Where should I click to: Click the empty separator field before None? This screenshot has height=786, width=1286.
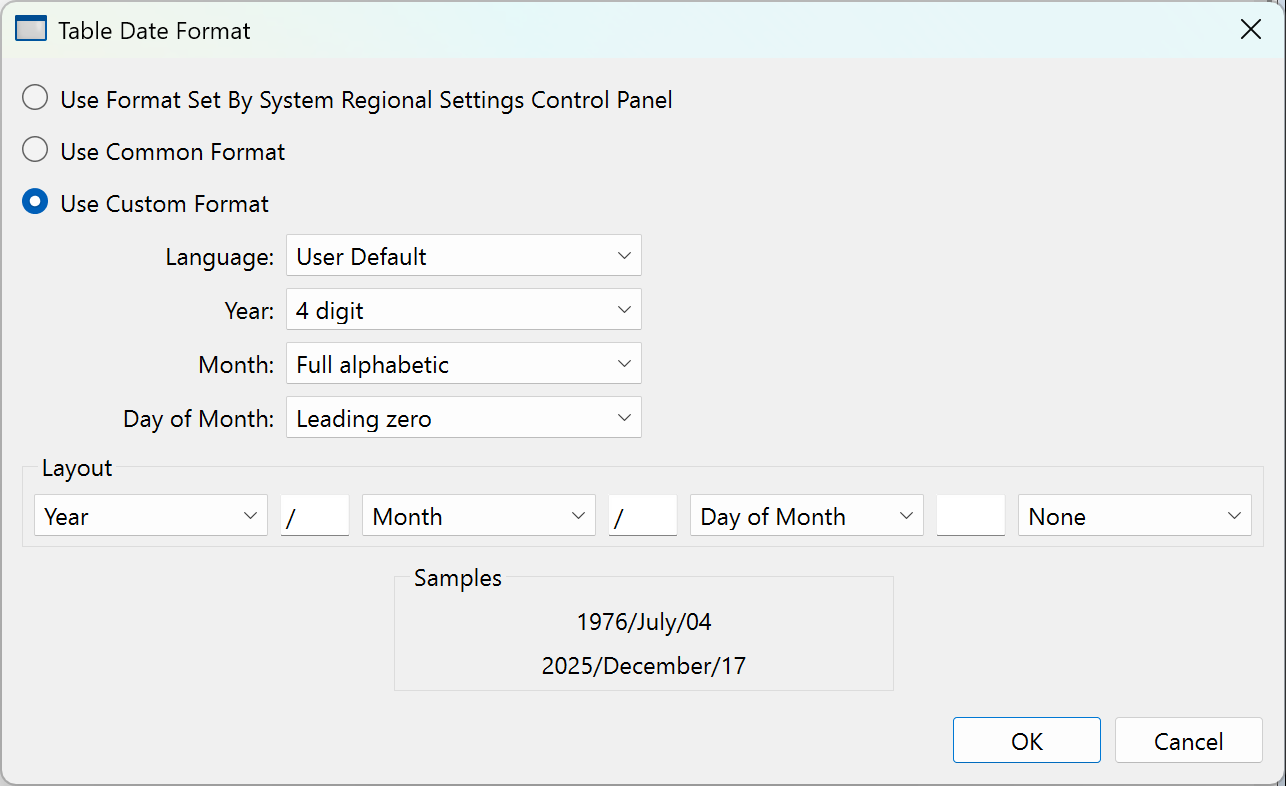click(970, 516)
